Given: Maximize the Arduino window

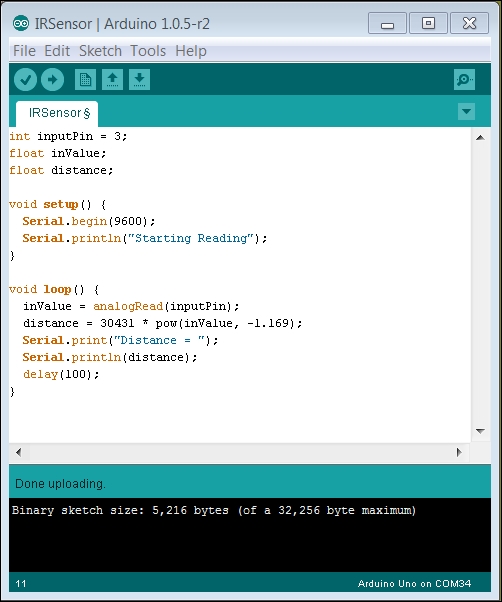Looking at the screenshot, I should point(428,23).
